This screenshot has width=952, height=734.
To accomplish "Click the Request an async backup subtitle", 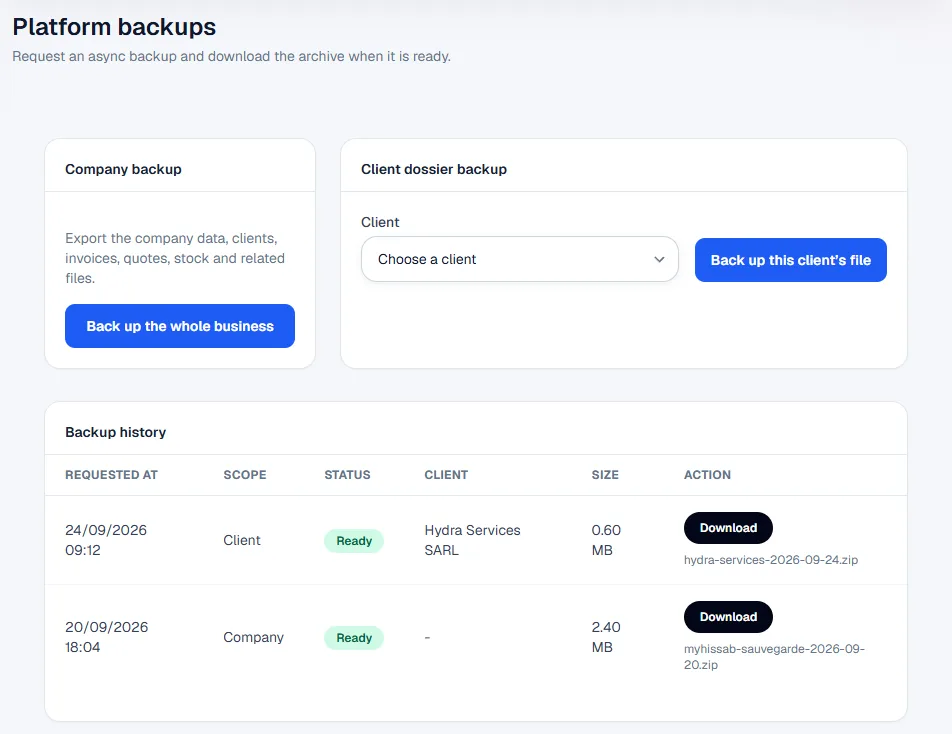I will [x=231, y=56].
